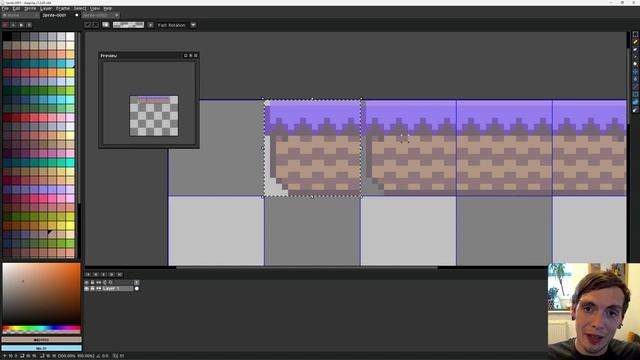The height and width of the screenshot is (360, 640).
Task: Select frame 1 header in timeline
Action: pos(137,282)
